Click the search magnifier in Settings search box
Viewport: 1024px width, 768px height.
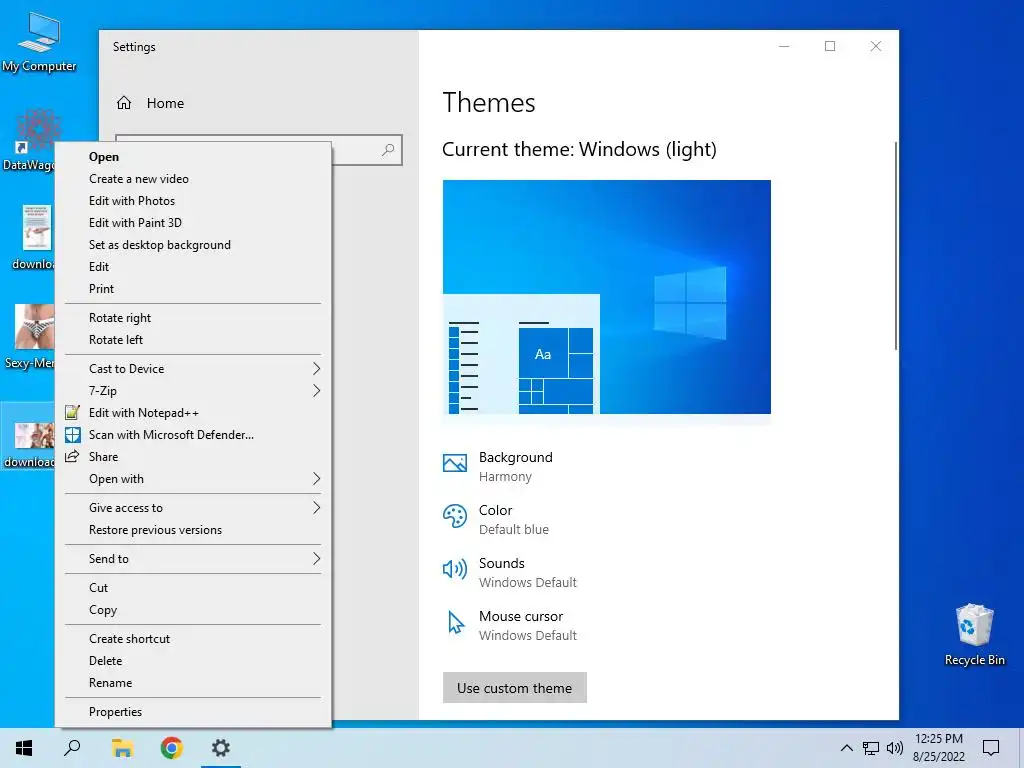[388, 150]
